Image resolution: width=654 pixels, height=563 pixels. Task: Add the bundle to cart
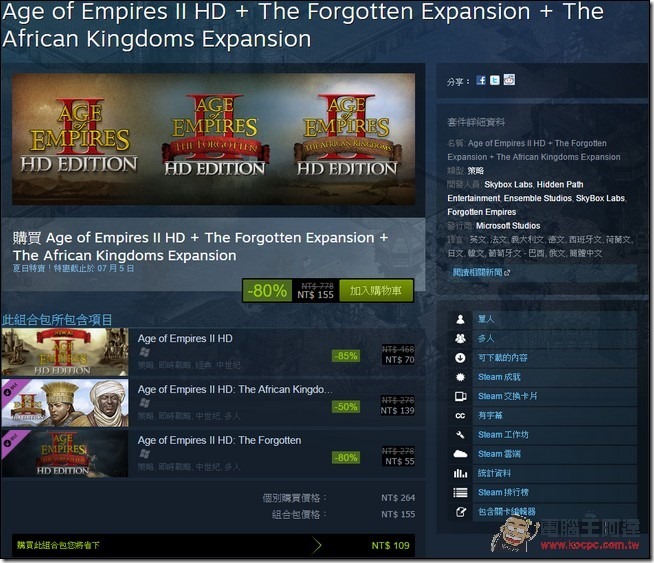(x=376, y=290)
